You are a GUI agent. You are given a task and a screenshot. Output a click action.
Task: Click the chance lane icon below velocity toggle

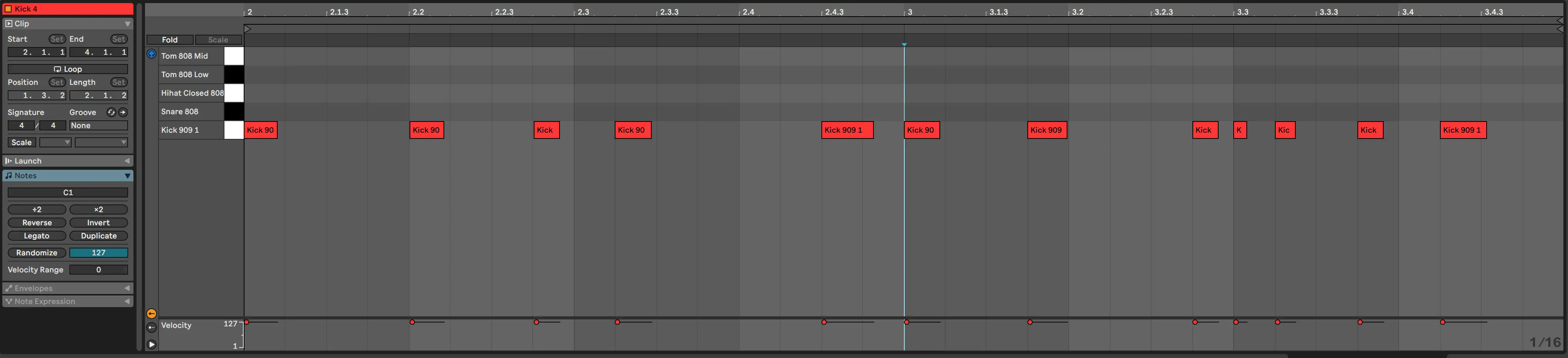pos(152,328)
